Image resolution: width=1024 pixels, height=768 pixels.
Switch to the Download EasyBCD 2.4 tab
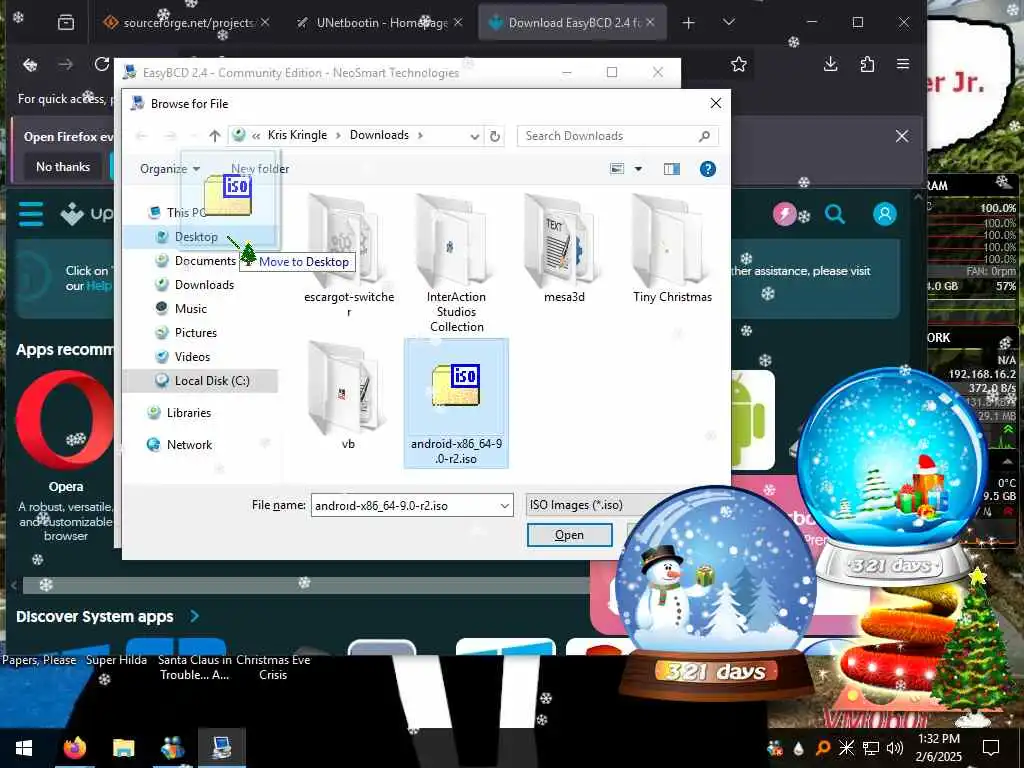573,23
